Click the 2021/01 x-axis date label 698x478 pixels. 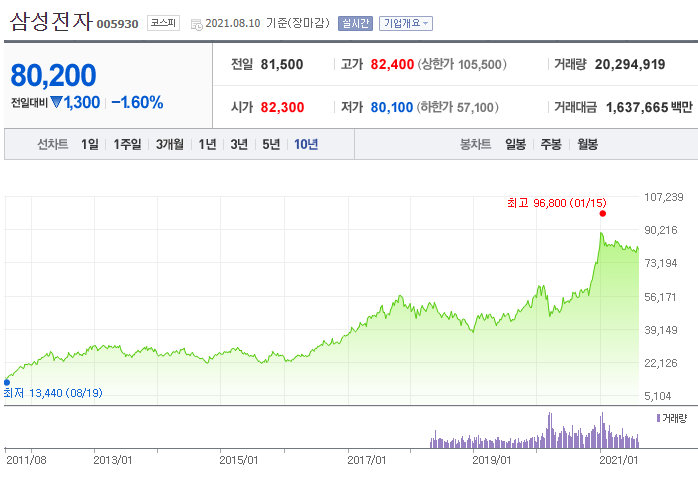(x=619, y=460)
